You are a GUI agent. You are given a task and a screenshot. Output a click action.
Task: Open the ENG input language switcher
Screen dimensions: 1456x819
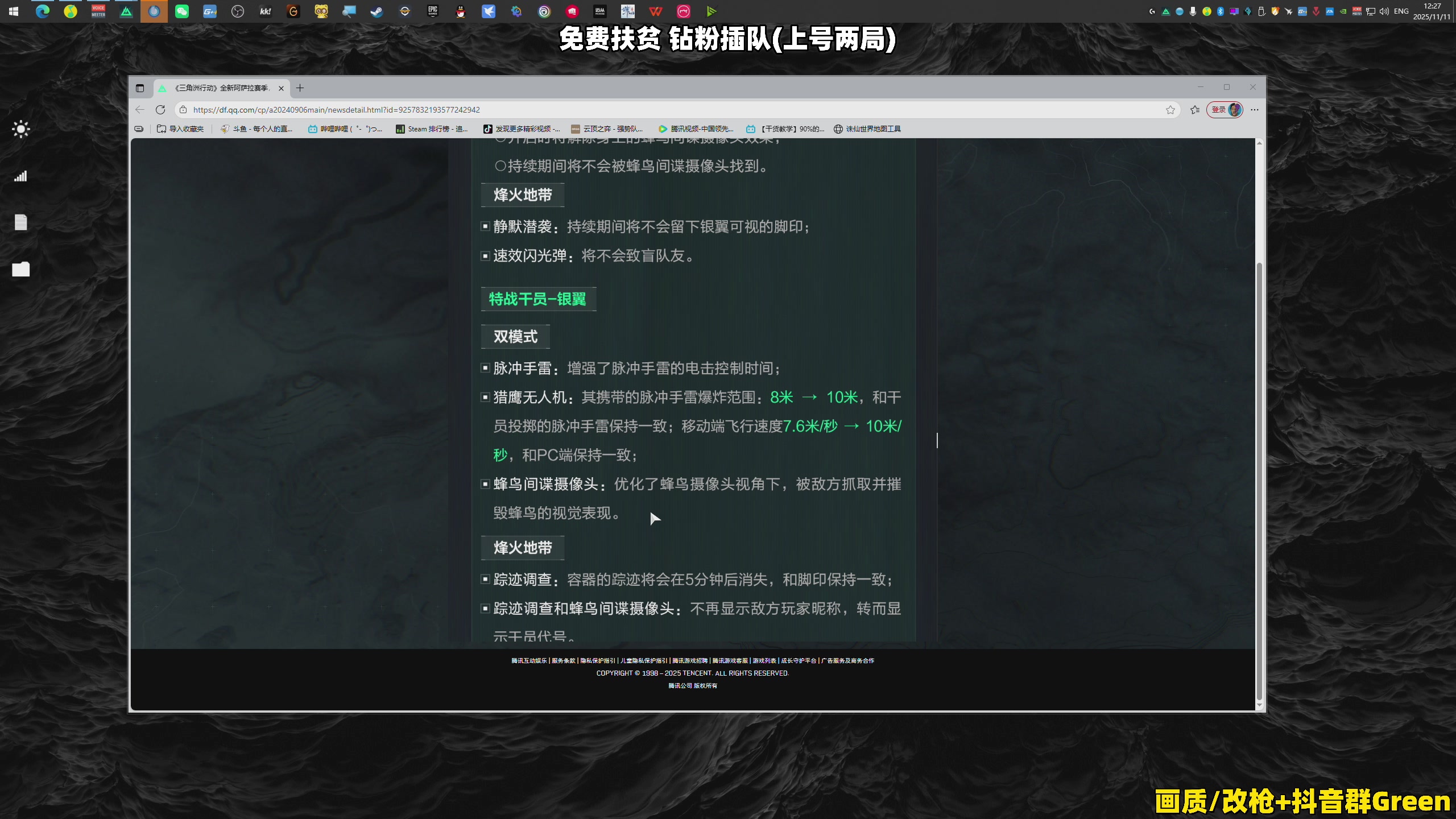coord(1400,11)
